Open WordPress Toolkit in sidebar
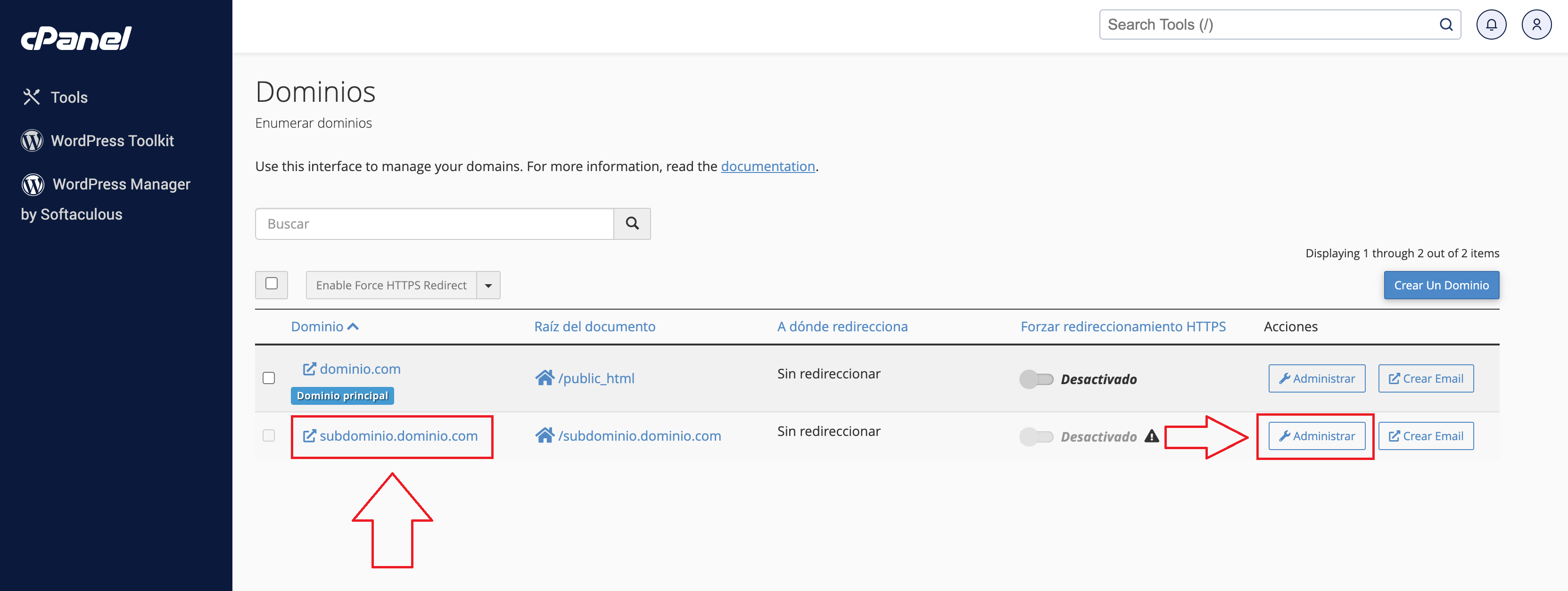The height and width of the screenshot is (591, 1568). (112, 140)
